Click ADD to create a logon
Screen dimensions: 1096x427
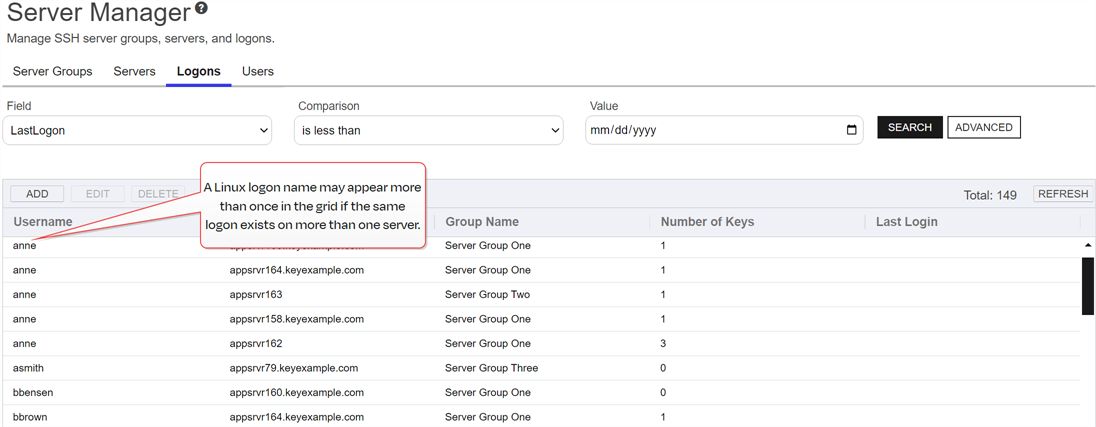37,194
